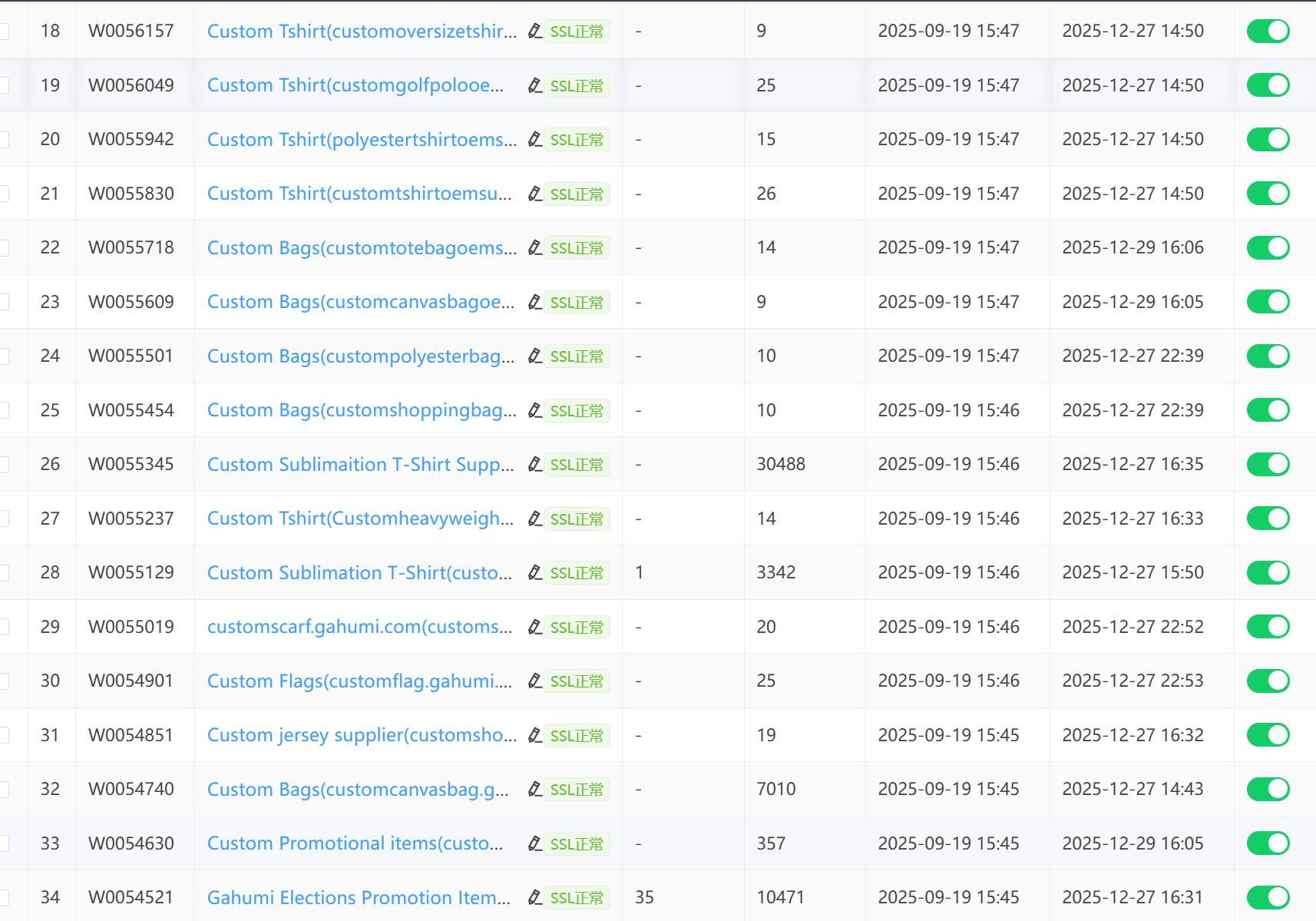Click the SSL正常 tag for row W0055237
Screen dimensions: 1316x921
click(x=577, y=519)
